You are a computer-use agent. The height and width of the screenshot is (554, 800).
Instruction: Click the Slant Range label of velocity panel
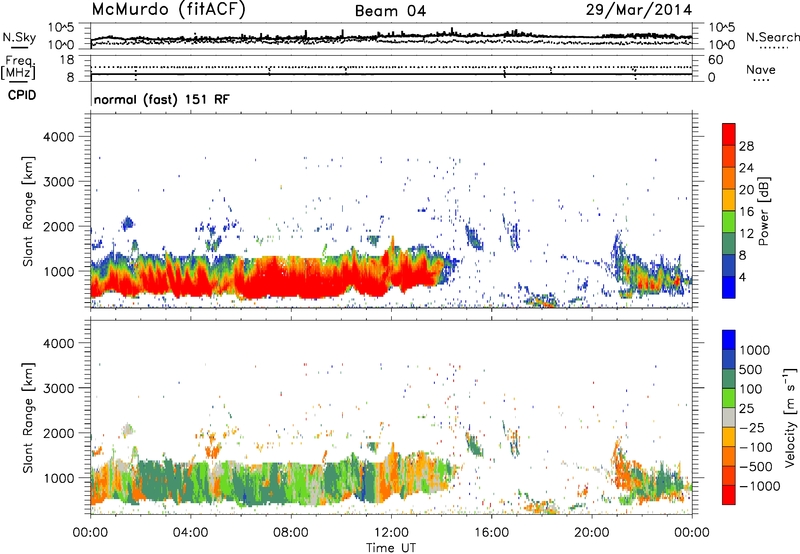coord(28,417)
